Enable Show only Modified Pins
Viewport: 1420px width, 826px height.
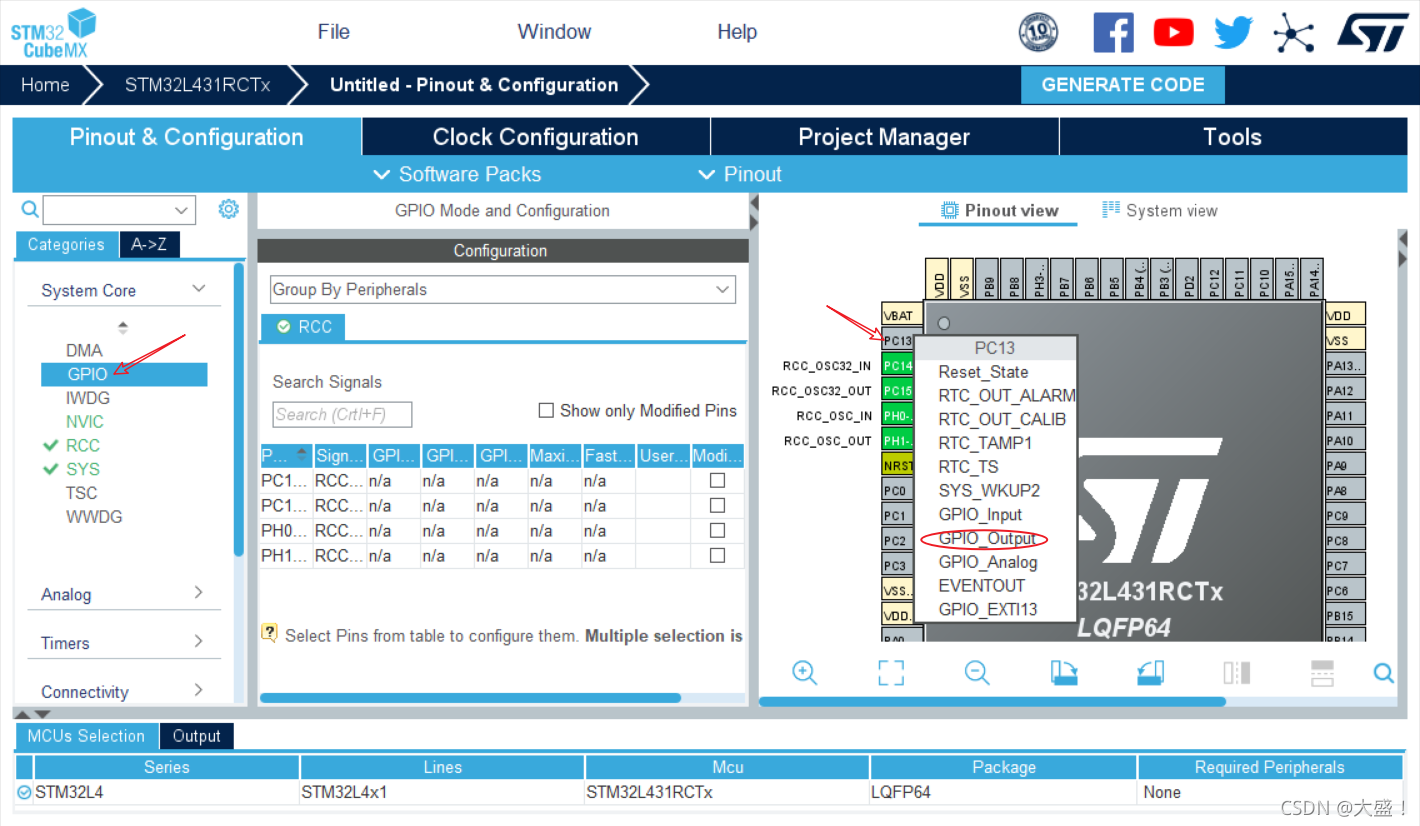(546, 410)
